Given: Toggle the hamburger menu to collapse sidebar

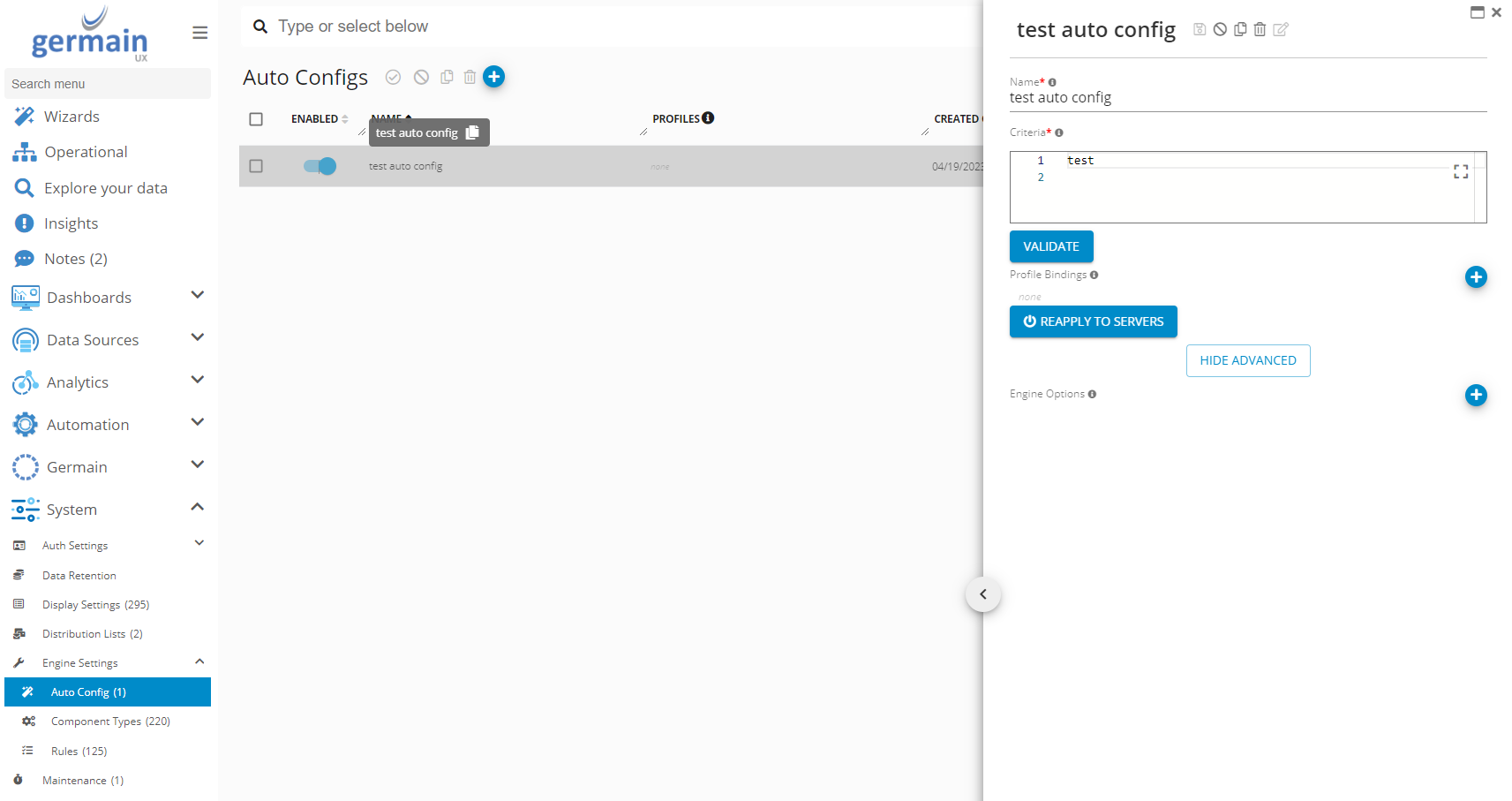Looking at the screenshot, I should [200, 33].
